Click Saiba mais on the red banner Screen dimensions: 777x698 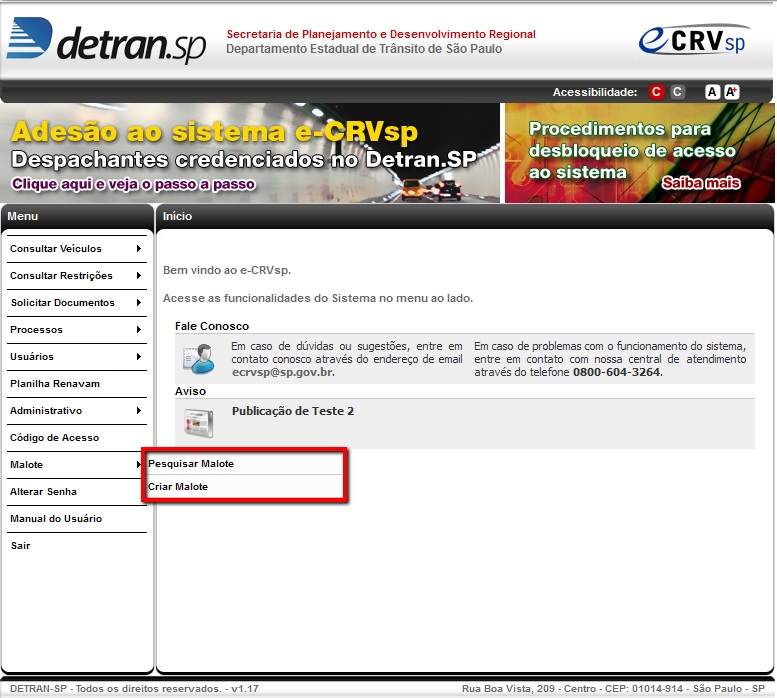tap(701, 183)
